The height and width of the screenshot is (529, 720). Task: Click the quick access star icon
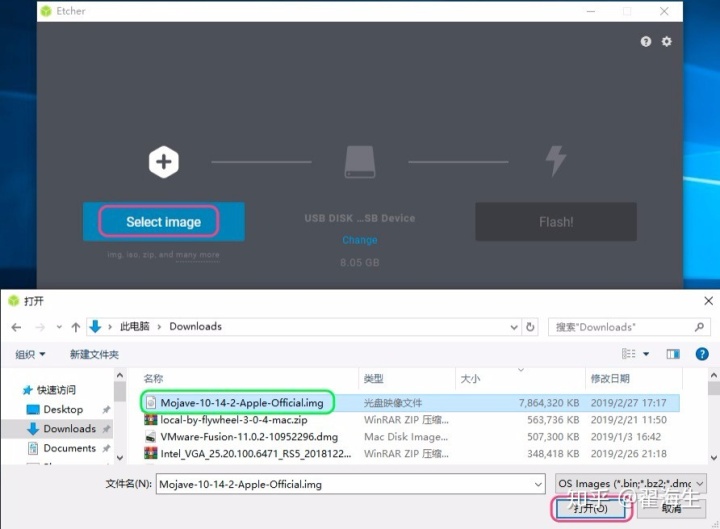tap(28, 390)
